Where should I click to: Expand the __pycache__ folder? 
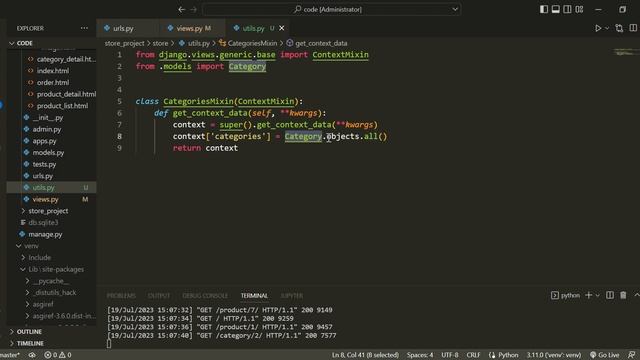tap(51, 281)
